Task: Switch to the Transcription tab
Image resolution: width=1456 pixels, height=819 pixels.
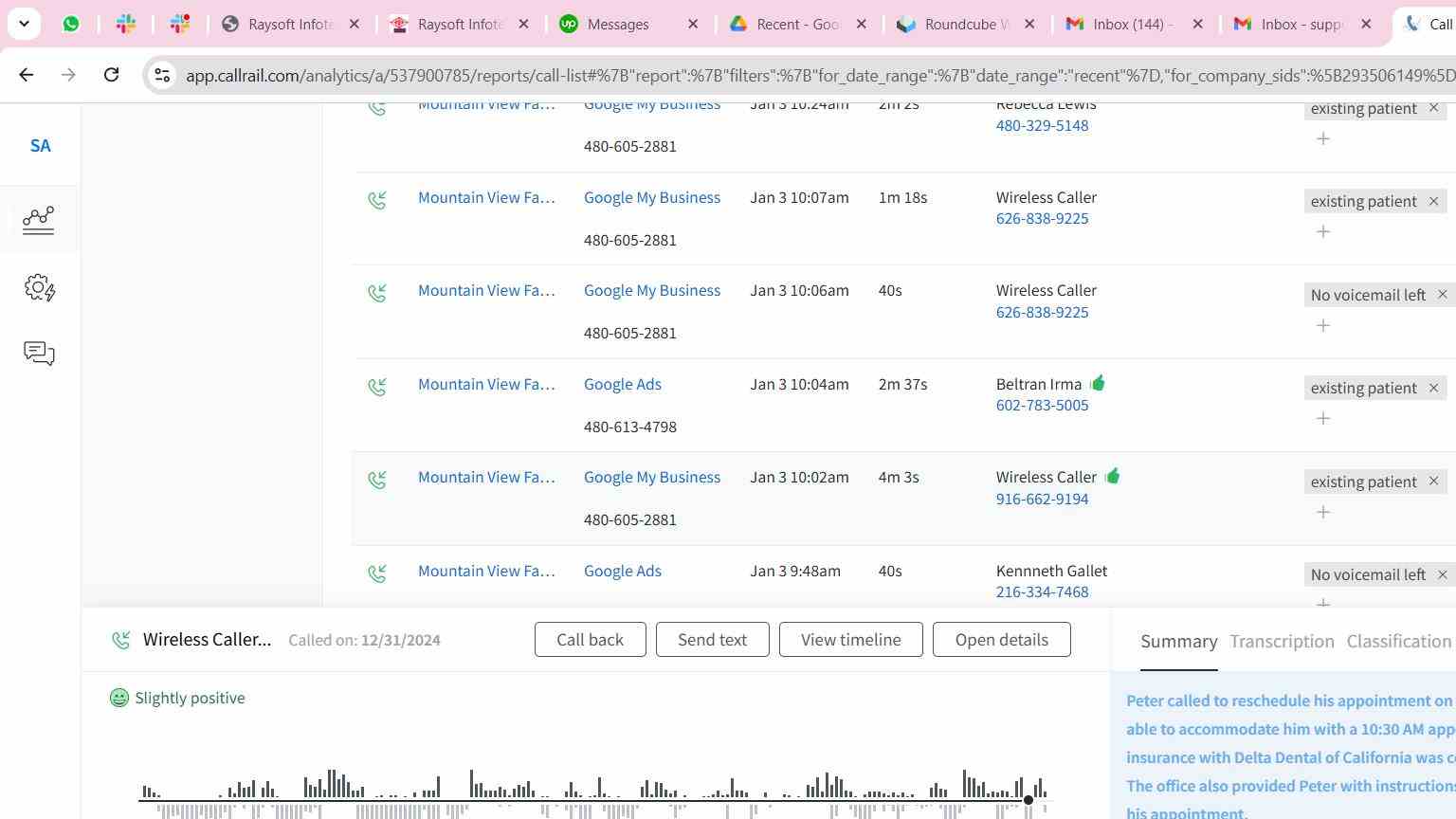Action: coord(1282,642)
